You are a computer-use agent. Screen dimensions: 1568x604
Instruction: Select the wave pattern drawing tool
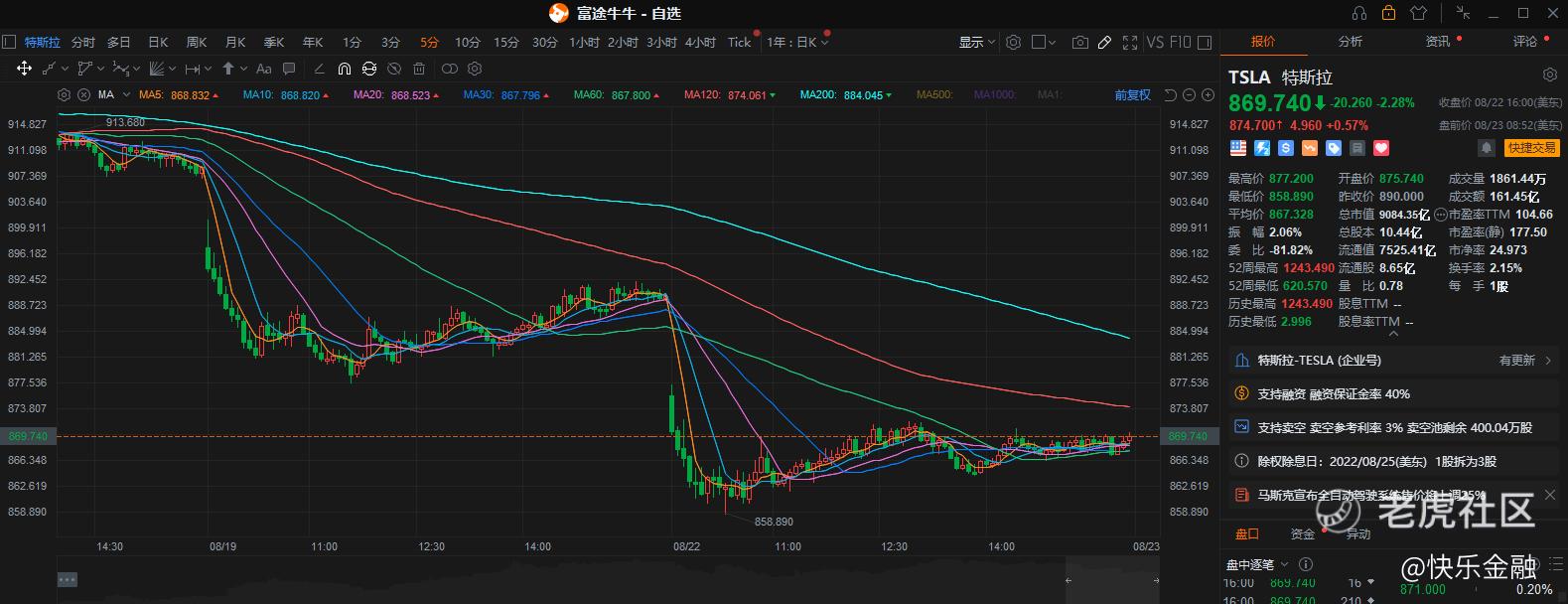click(x=120, y=69)
